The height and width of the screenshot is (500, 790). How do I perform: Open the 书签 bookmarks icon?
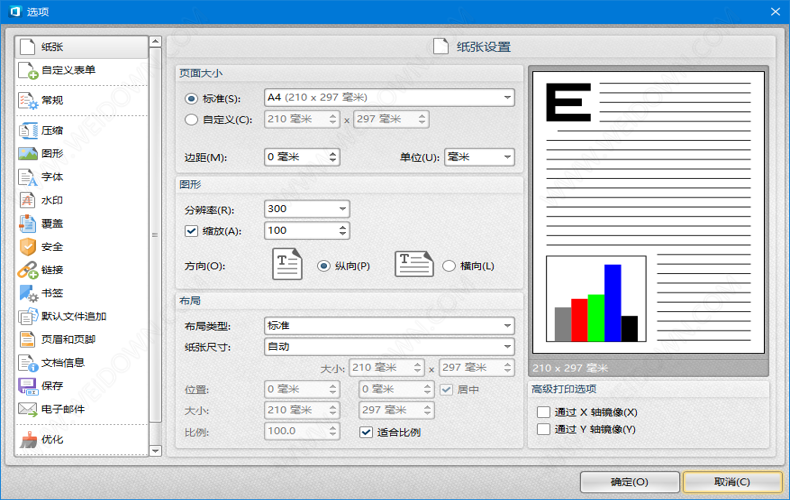(28, 293)
